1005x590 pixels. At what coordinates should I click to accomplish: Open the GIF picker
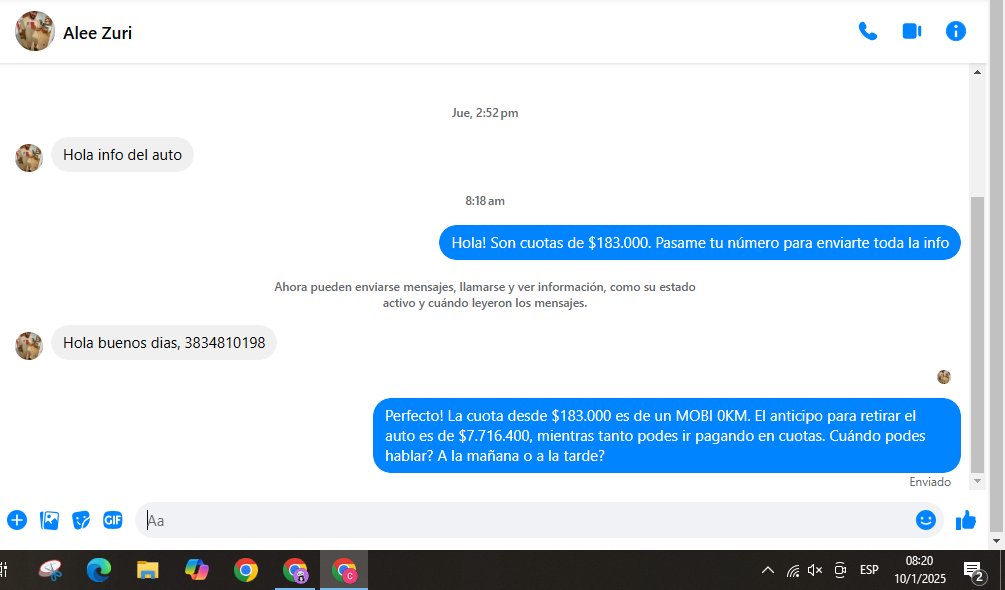pos(113,520)
